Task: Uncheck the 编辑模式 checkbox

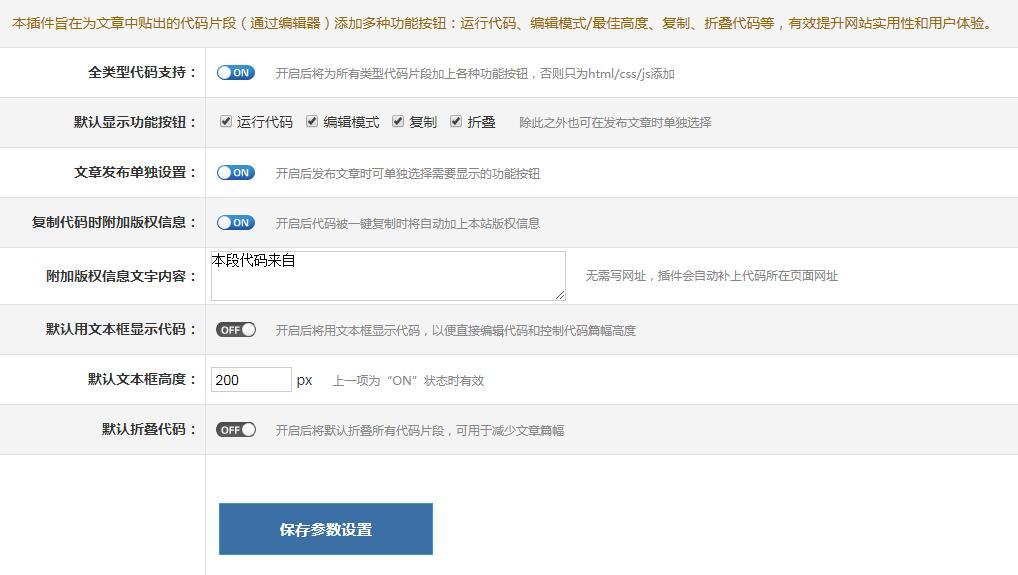Action: (x=312, y=122)
